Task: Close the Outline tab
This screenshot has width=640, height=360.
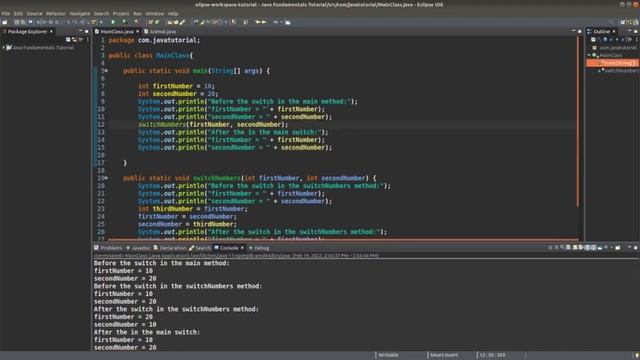Action: point(613,31)
